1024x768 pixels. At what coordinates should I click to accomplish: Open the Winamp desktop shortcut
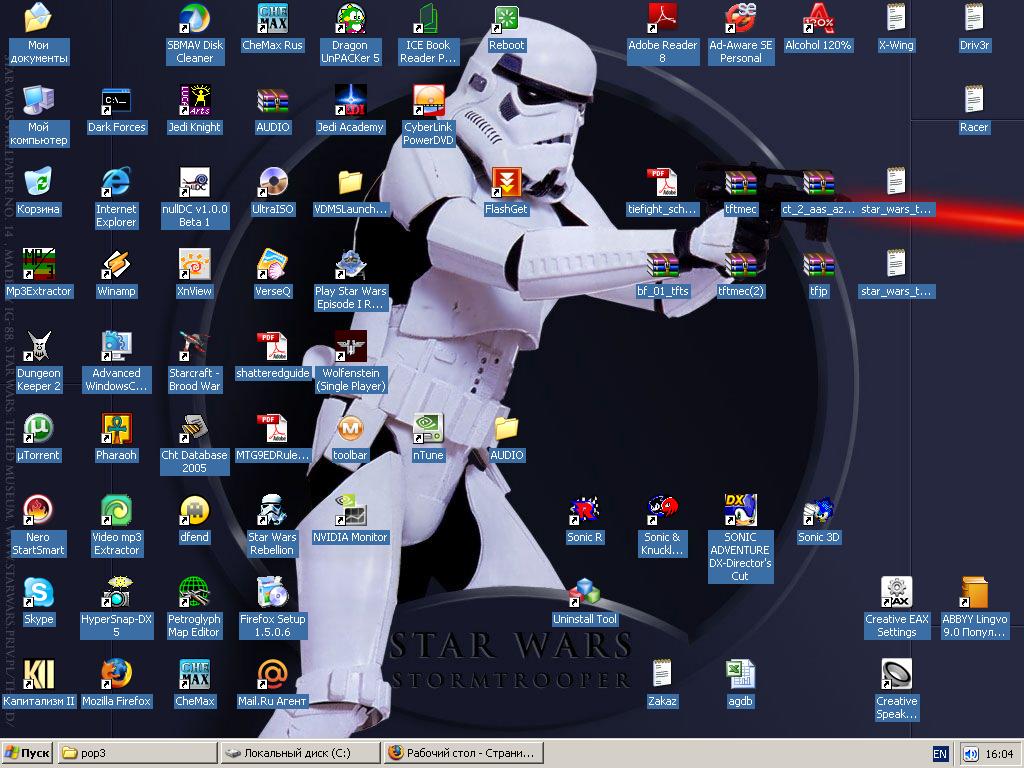click(x=116, y=265)
